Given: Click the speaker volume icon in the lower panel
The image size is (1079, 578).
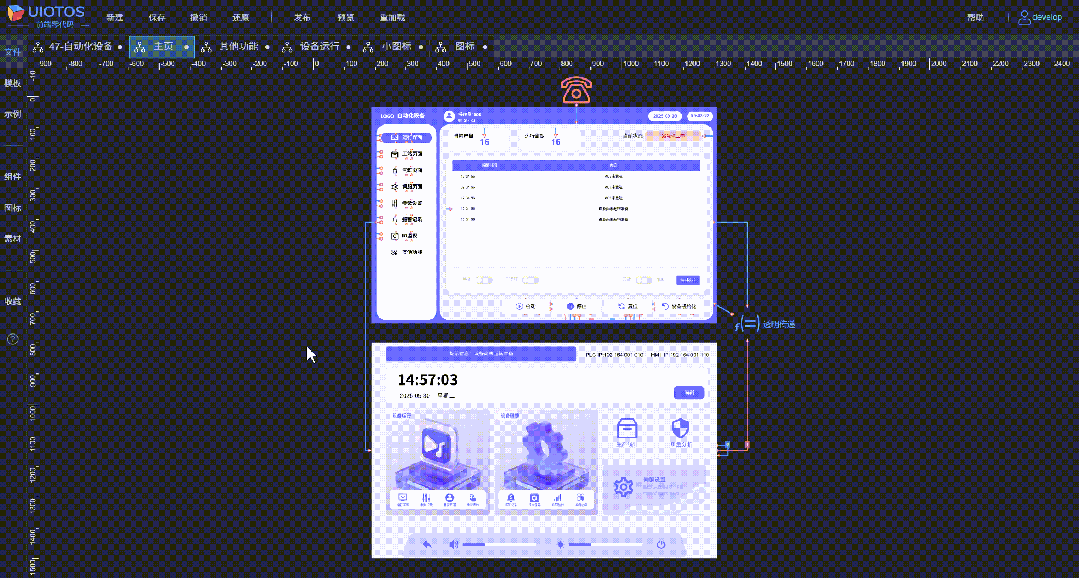Looking at the screenshot, I should click(x=454, y=544).
